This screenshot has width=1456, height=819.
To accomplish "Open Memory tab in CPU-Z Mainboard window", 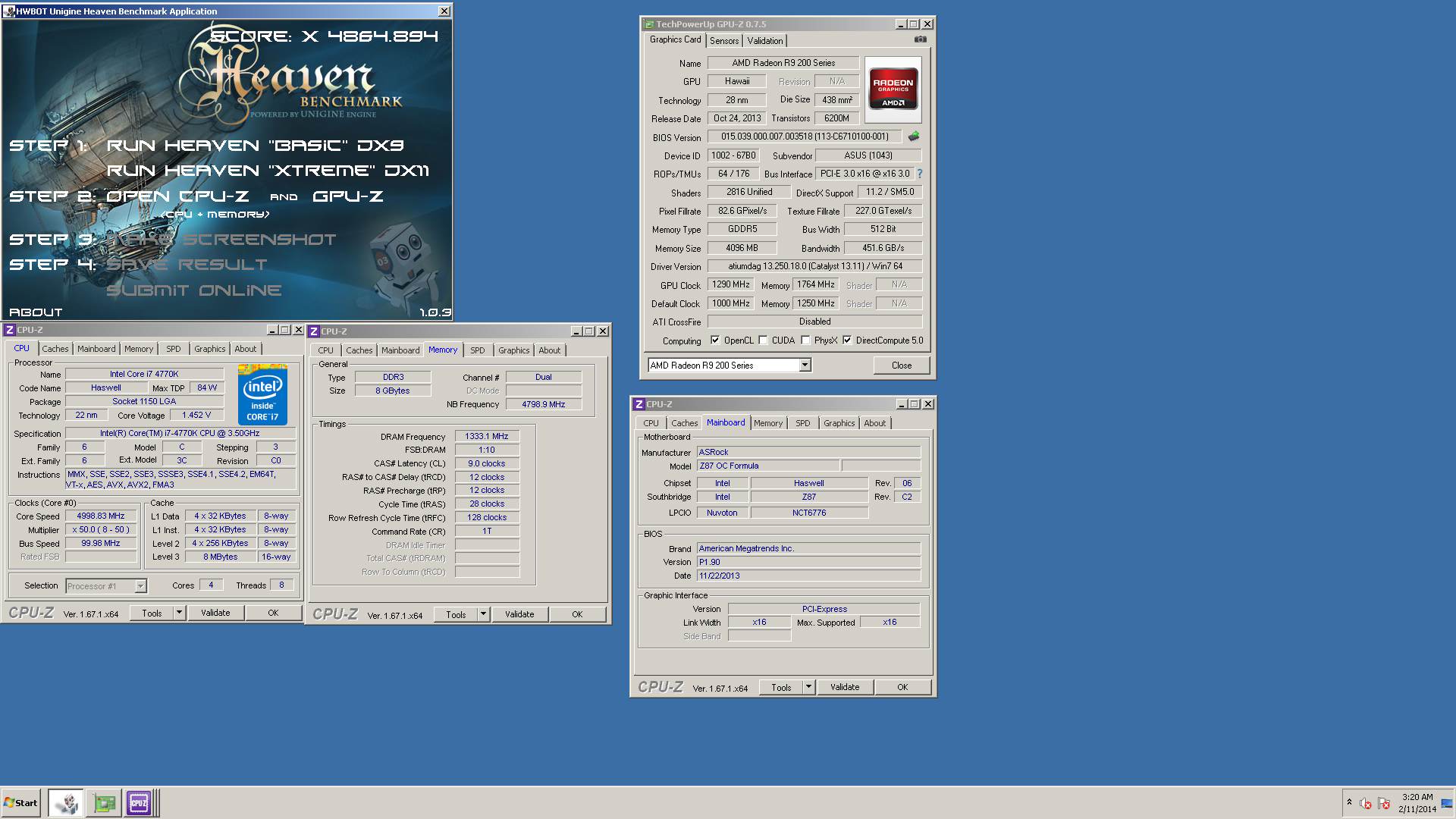I will coord(767,423).
